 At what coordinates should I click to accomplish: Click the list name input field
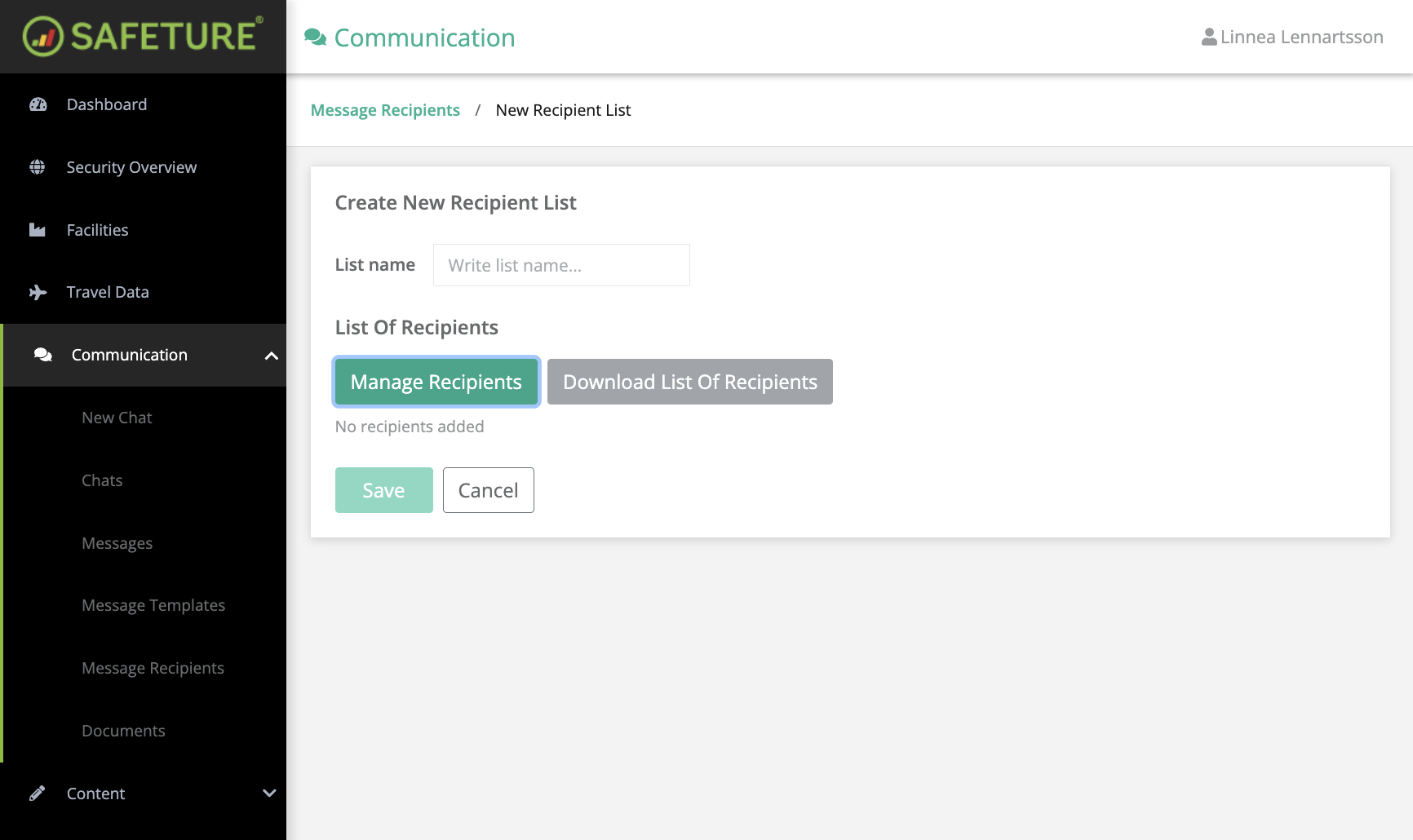(x=561, y=265)
